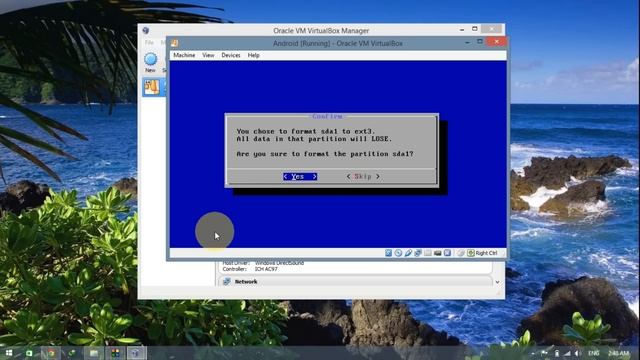Image resolution: width=640 pixels, height=360 pixels.
Task: Open the Devices menu
Action: pos(231,55)
